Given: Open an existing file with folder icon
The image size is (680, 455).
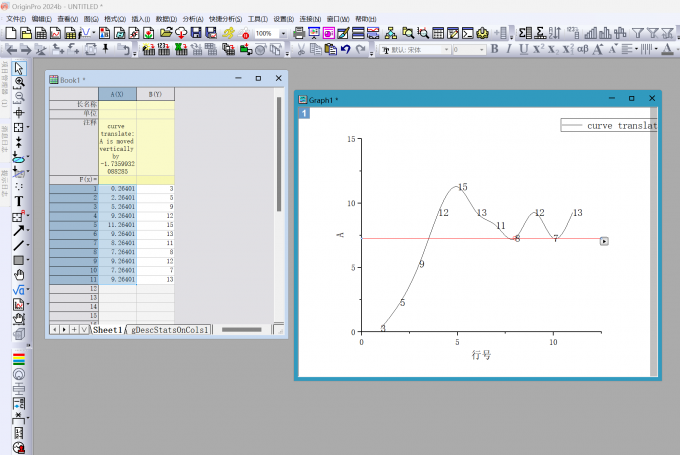Looking at the screenshot, I should pyautogui.click(x=166, y=33).
